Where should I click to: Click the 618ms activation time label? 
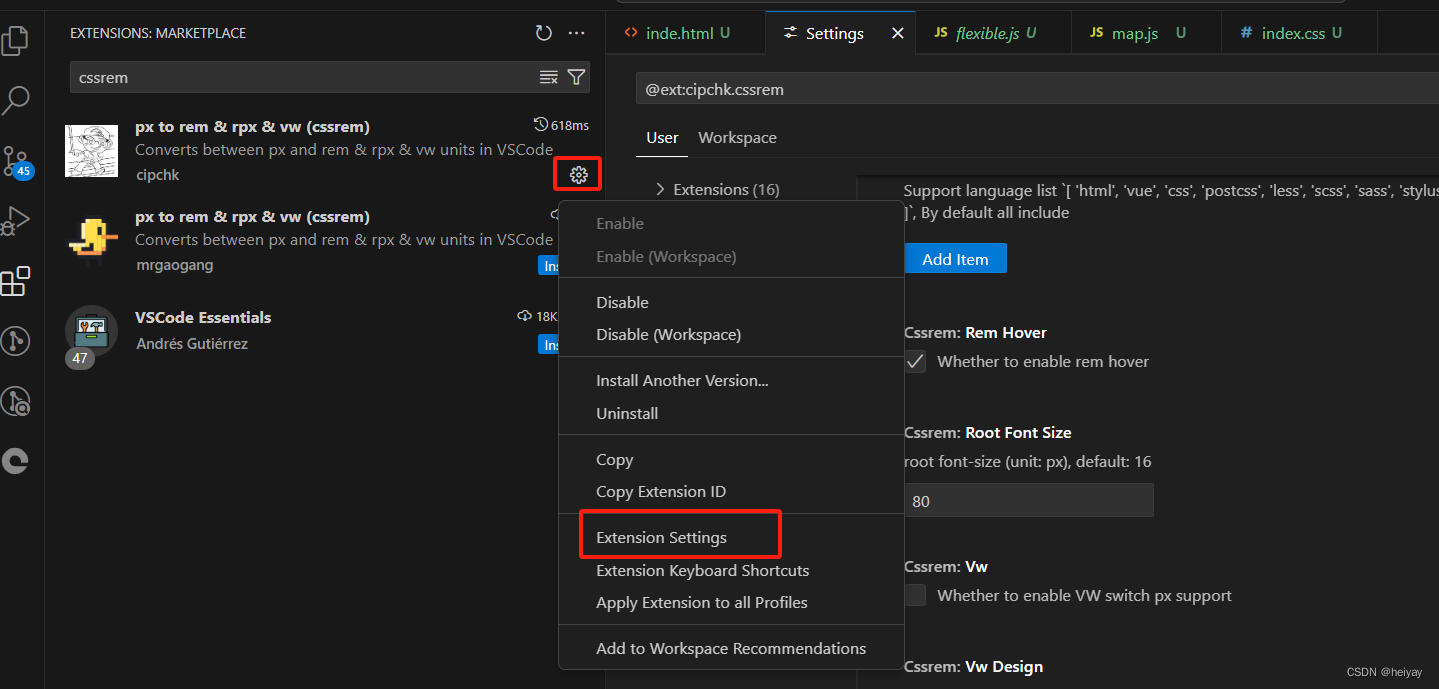pyautogui.click(x=562, y=125)
